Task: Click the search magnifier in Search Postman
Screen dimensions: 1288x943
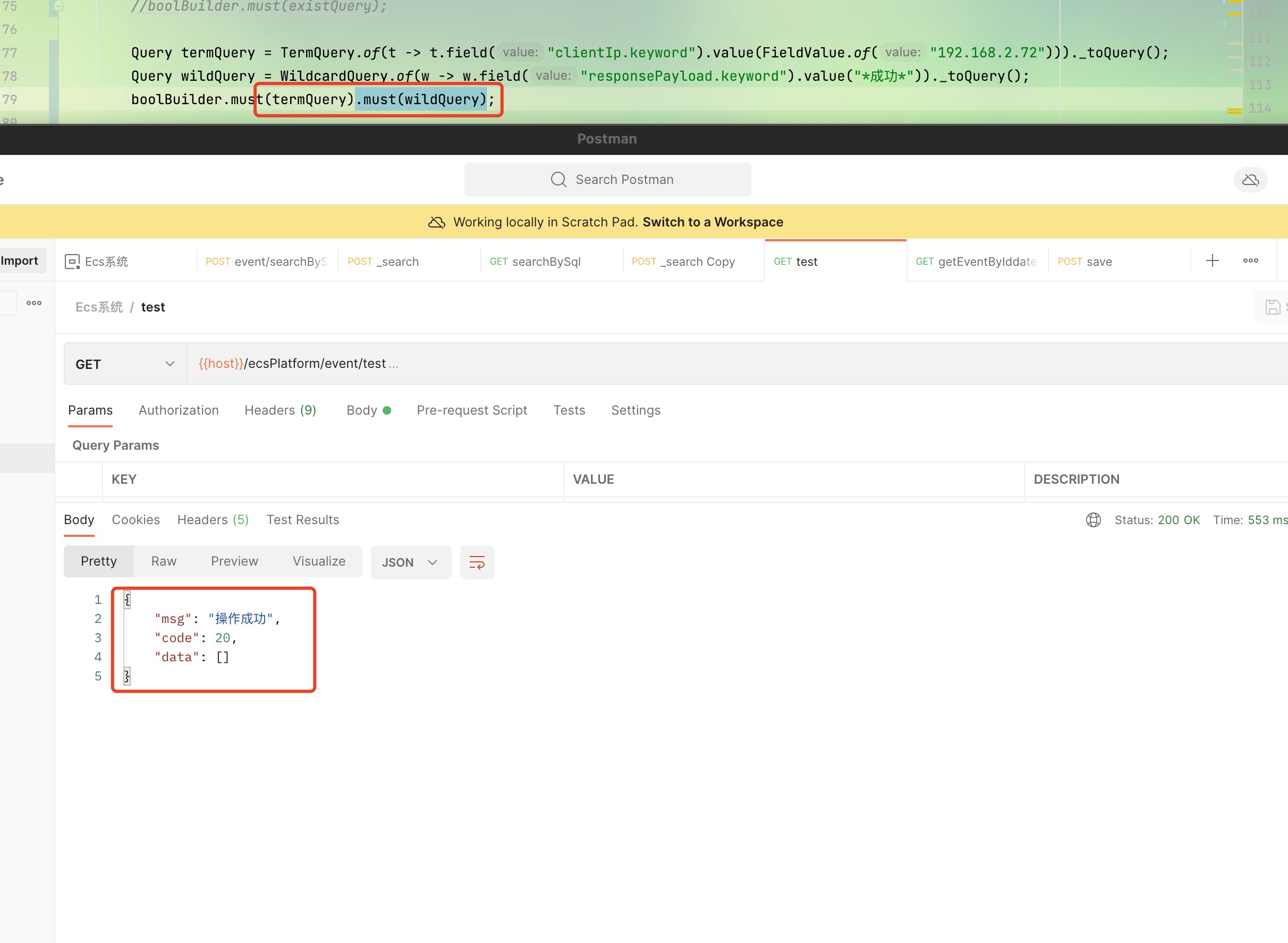Action: pyautogui.click(x=558, y=180)
